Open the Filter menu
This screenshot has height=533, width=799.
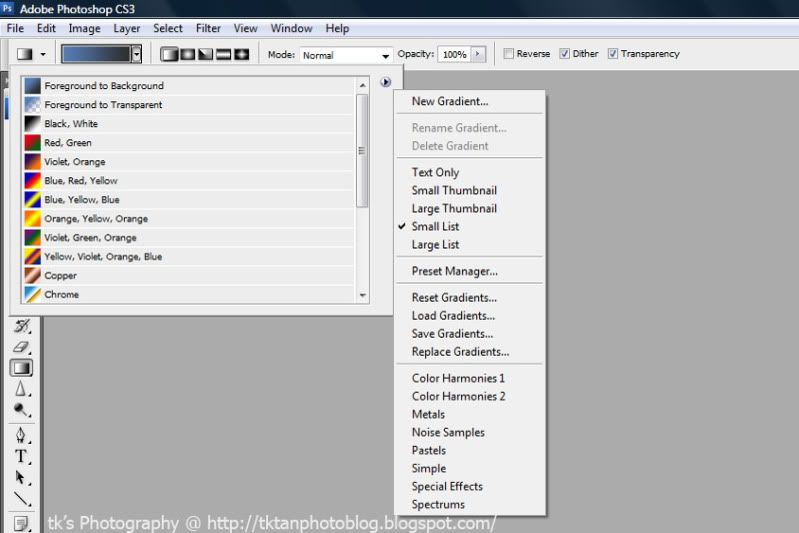[x=208, y=29]
